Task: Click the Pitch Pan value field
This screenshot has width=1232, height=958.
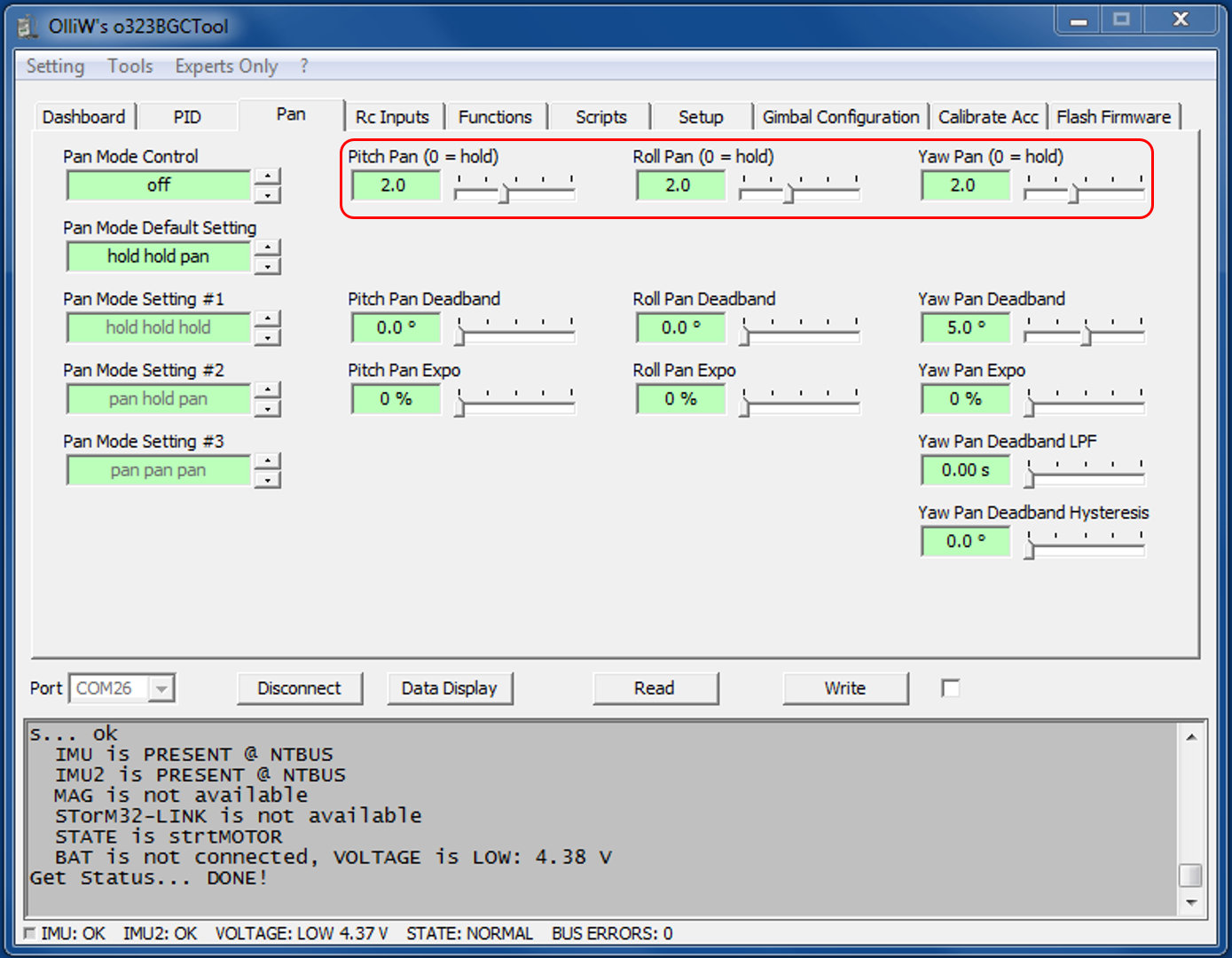Action: (395, 185)
